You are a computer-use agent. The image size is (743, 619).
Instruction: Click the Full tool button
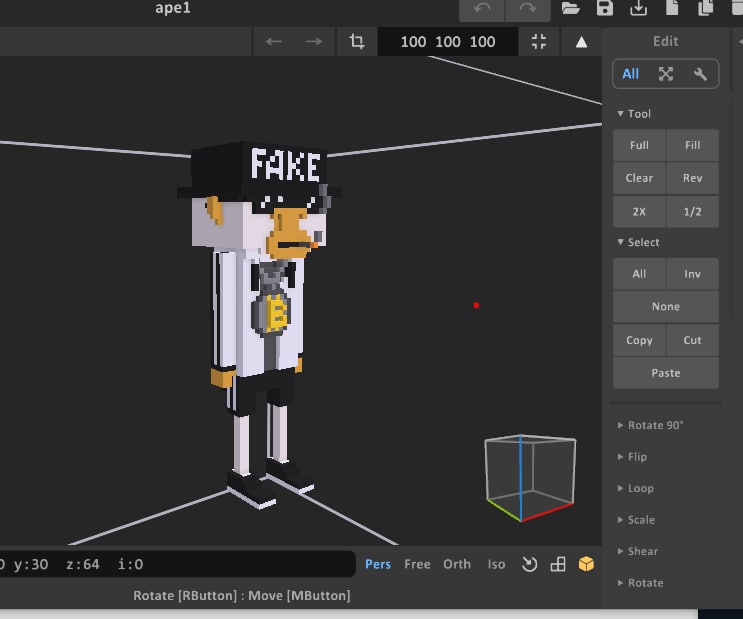tap(639, 145)
